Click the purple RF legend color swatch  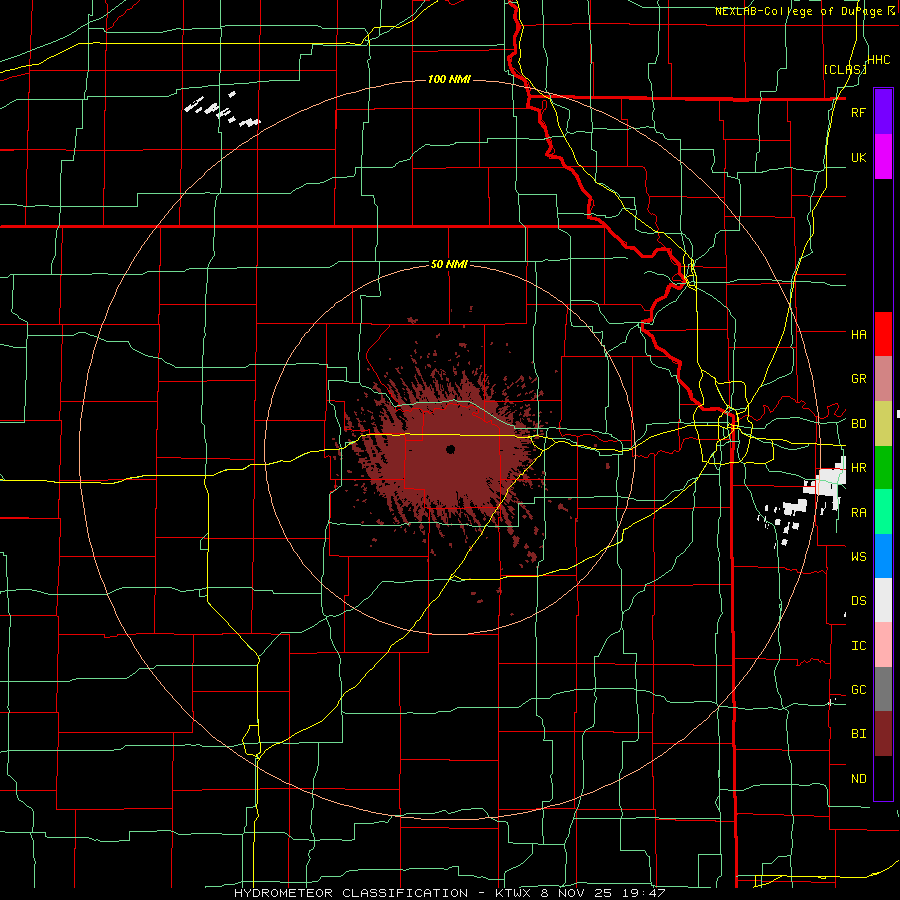(x=883, y=112)
